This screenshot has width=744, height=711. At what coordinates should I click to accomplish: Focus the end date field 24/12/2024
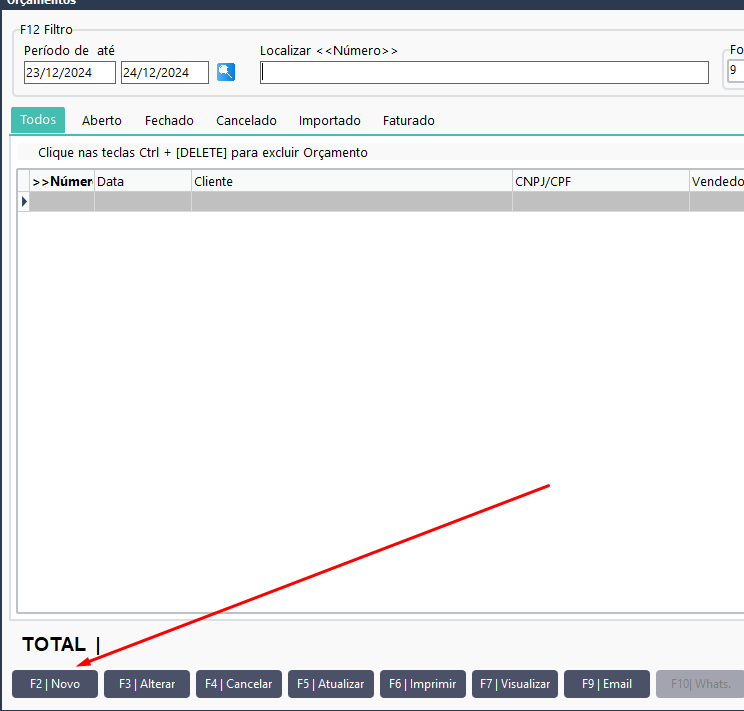click(165, 73)
